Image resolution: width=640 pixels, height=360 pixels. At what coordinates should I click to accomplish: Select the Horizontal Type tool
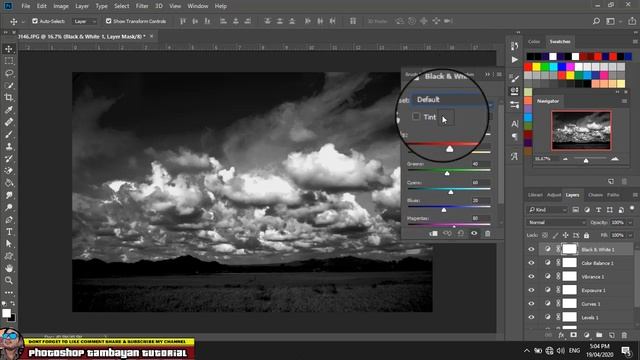(9, 232)
